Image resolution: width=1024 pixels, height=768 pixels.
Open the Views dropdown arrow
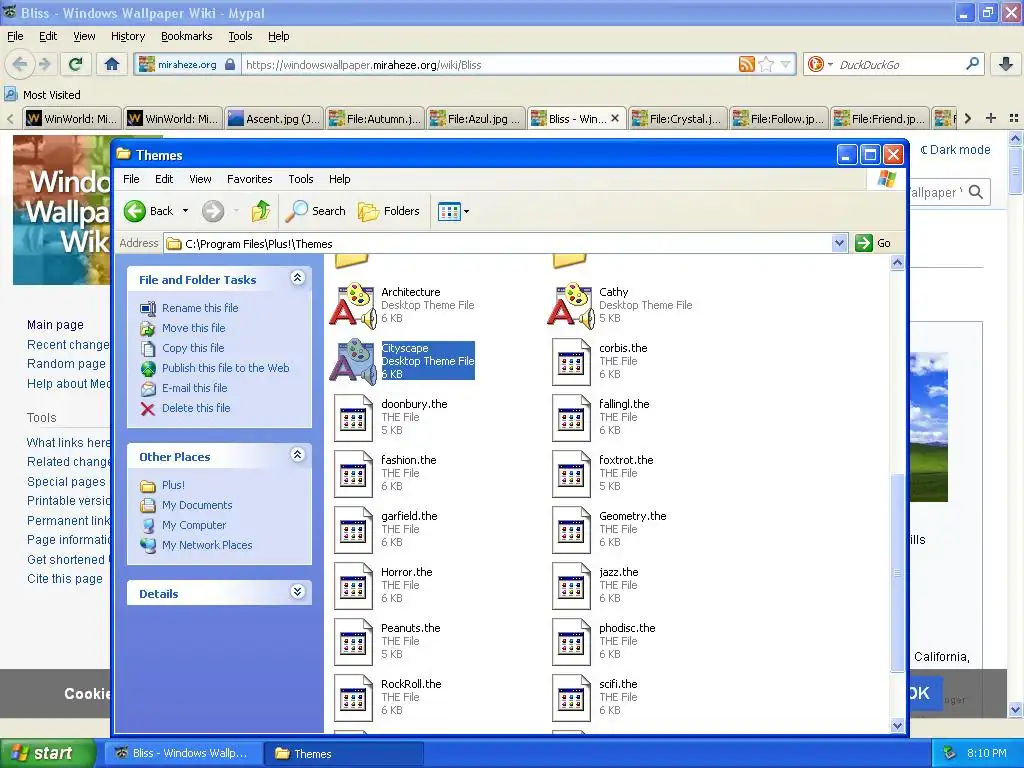[466, 212]
